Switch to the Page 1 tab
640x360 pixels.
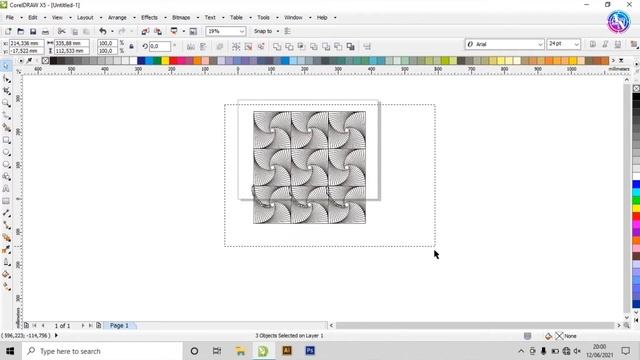tap(119, 325)
